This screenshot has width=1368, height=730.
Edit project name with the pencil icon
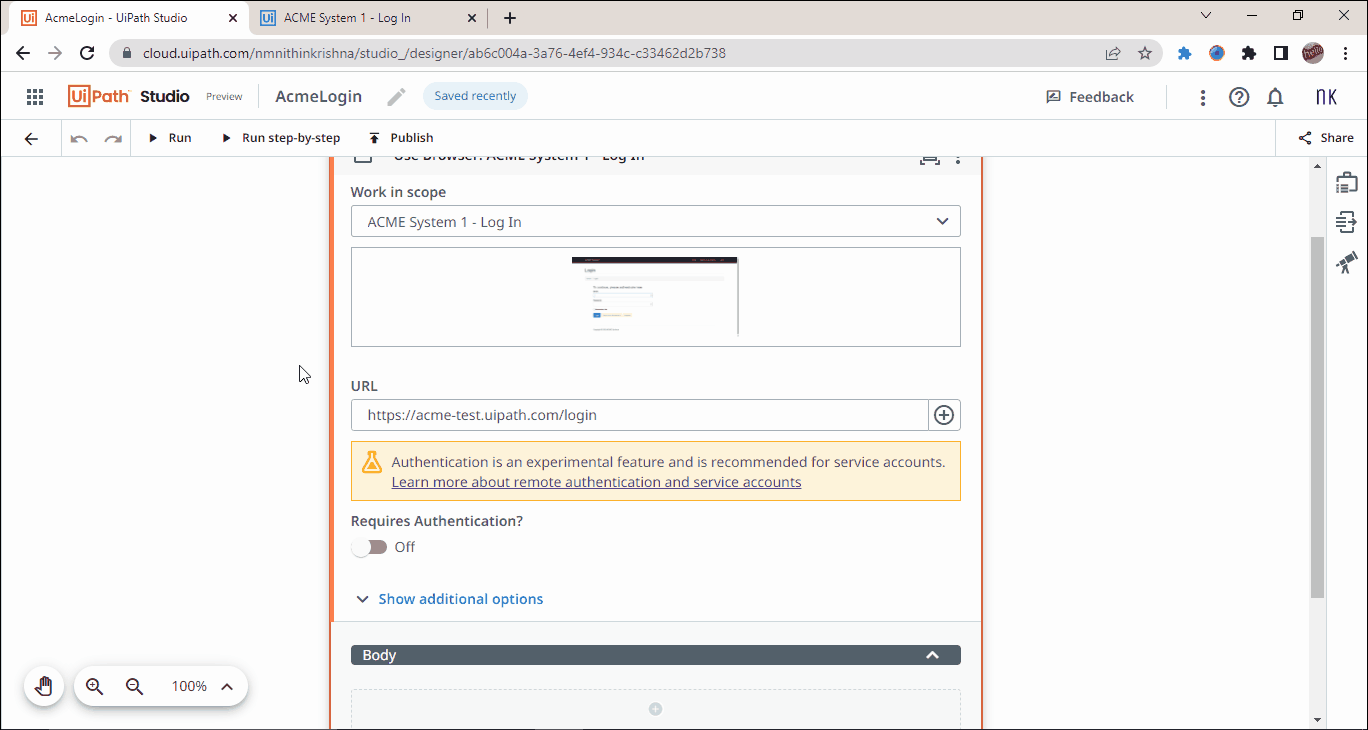[397, 97]
